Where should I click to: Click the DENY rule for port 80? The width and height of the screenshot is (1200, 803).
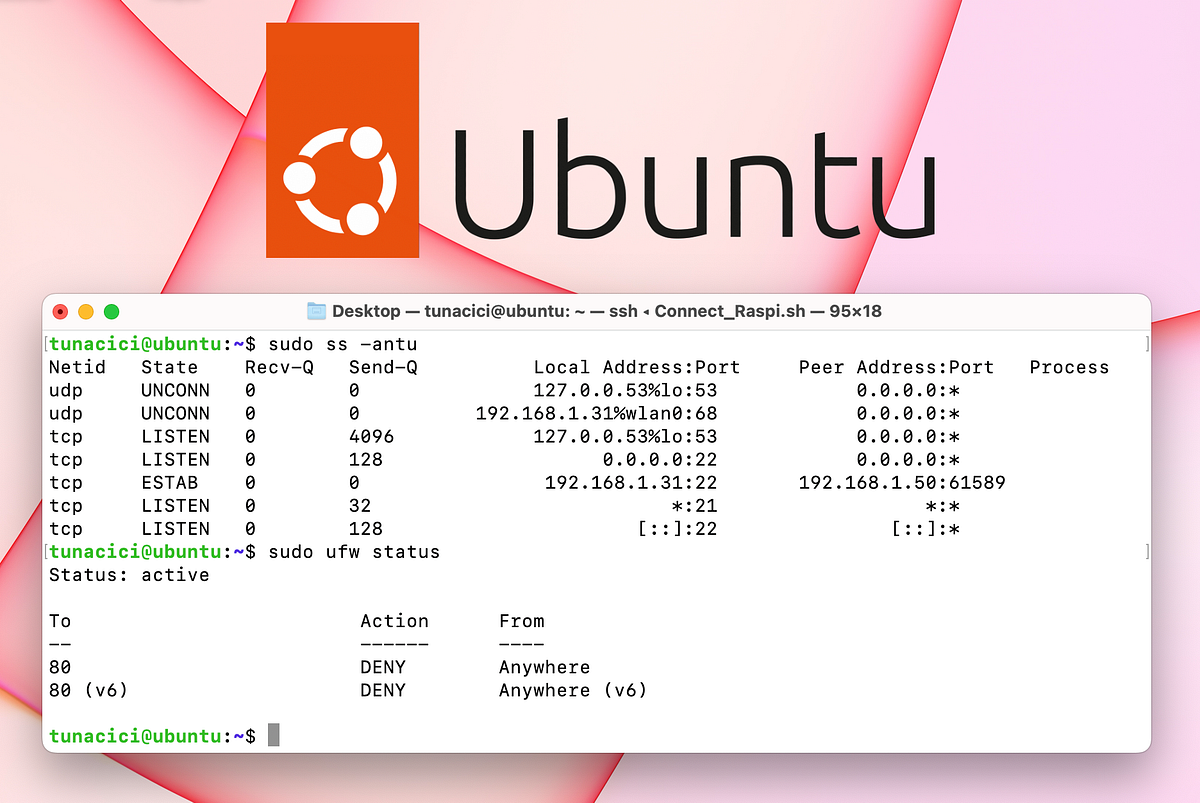click(x=381, y=667)
